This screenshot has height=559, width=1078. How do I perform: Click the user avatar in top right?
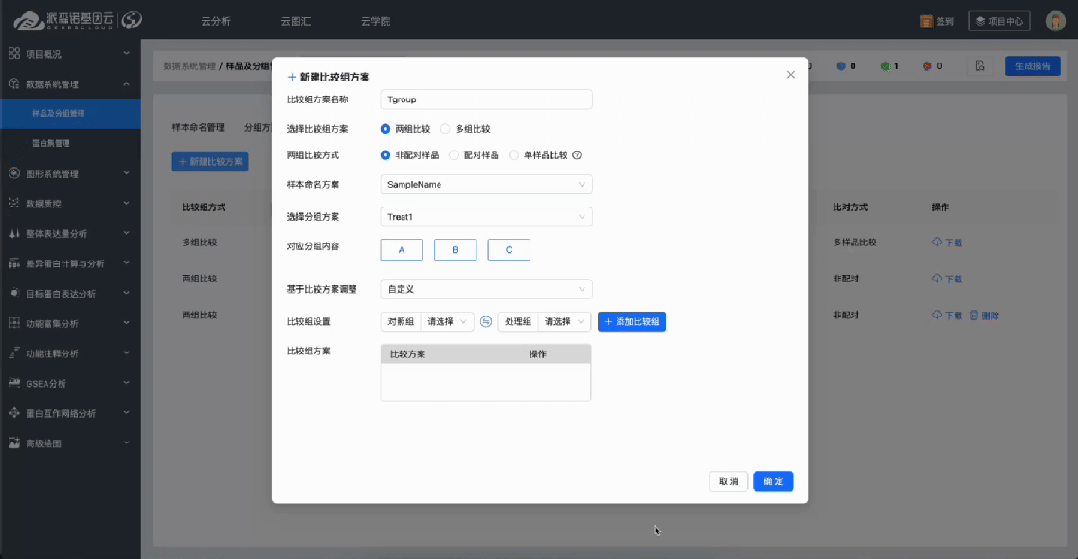1055,21
